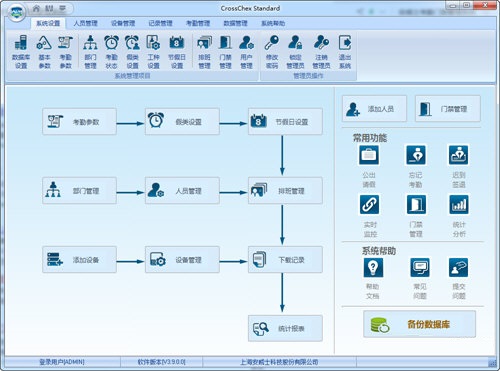The width and height of the screenshot is (500, 371).
Task: Switch to the 系统帮助 ribbon tab
Action: pos(273,23)
